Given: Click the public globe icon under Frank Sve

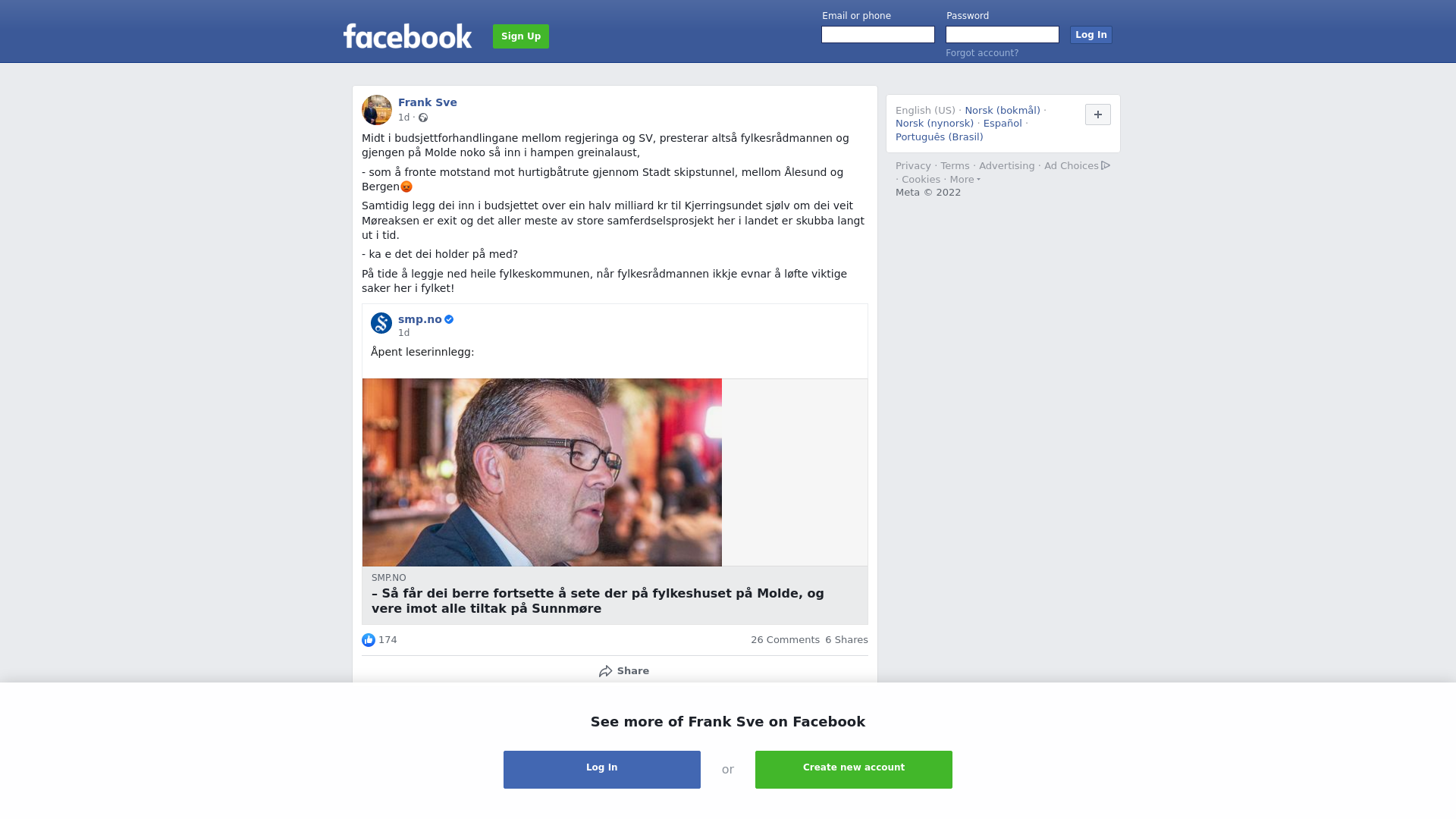Looking at the screenshot, I should 423,118.
